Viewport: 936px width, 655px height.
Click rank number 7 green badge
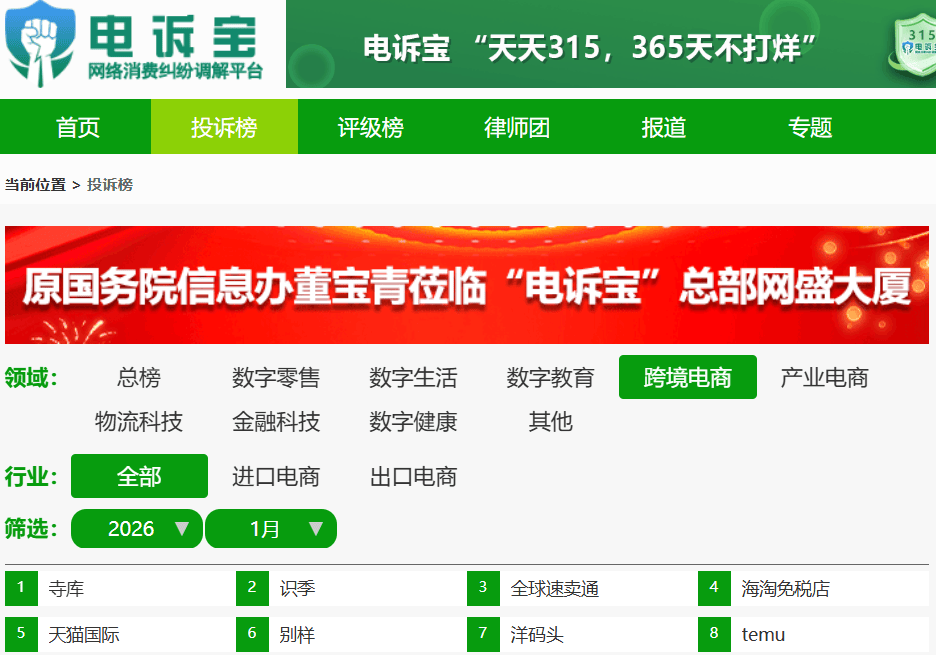coord(483,634)
